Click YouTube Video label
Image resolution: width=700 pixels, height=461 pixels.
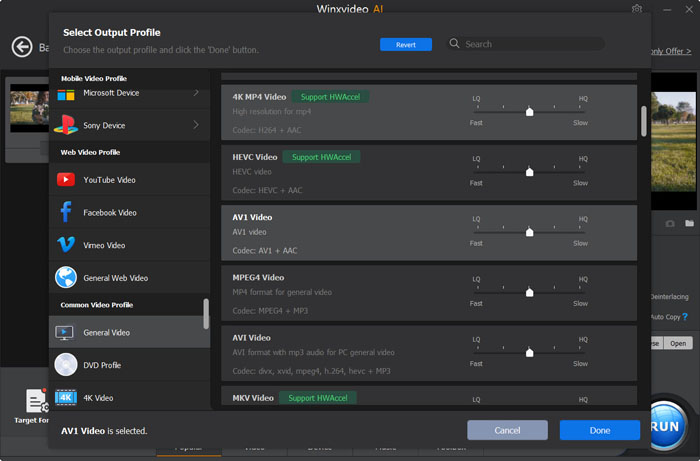coord(109,180)
